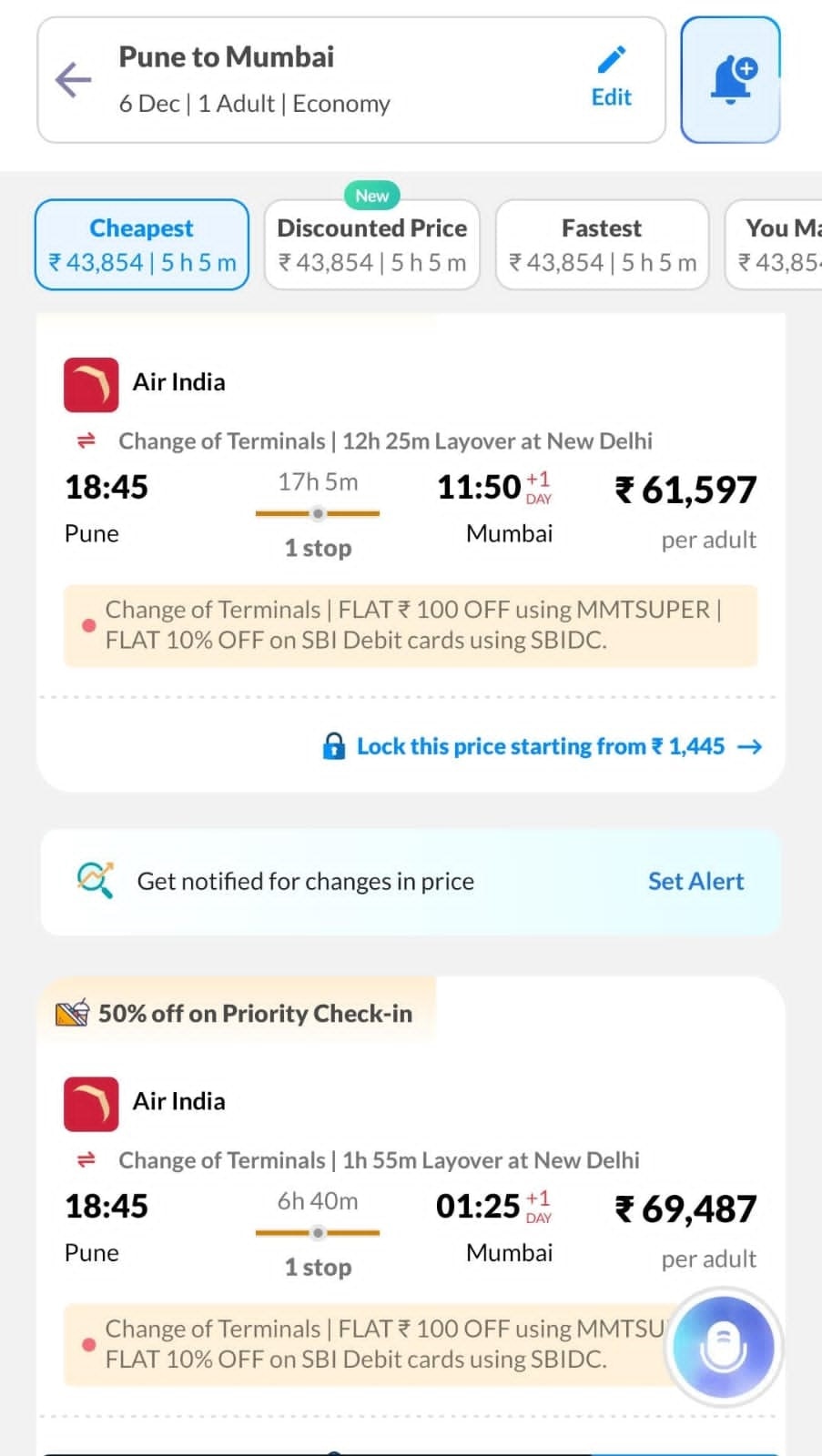This screenshot has height=1456, width=822.
Task: Select the Cheapest sorting tab
Action: pos(141,244)
